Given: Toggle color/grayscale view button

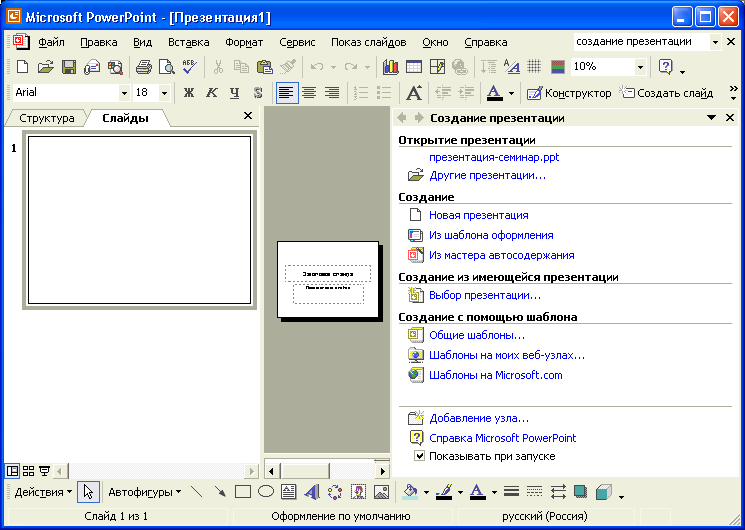Looking at the screenshot, I should 558,67.
